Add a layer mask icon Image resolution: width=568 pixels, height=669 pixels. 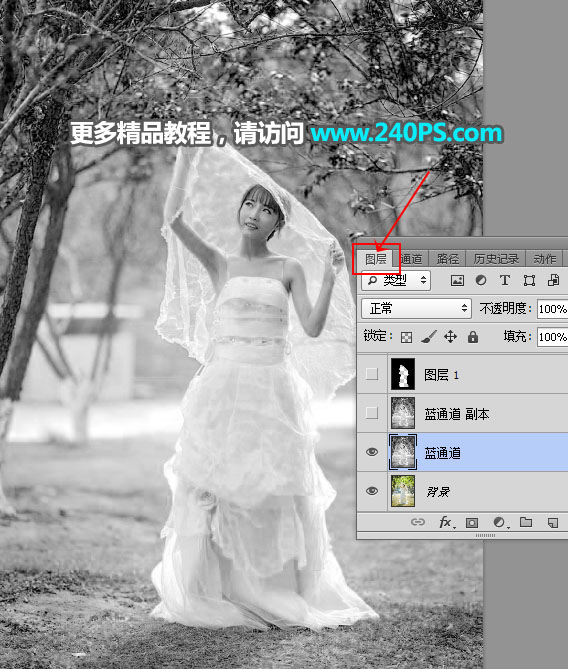(x=472, y=522)
